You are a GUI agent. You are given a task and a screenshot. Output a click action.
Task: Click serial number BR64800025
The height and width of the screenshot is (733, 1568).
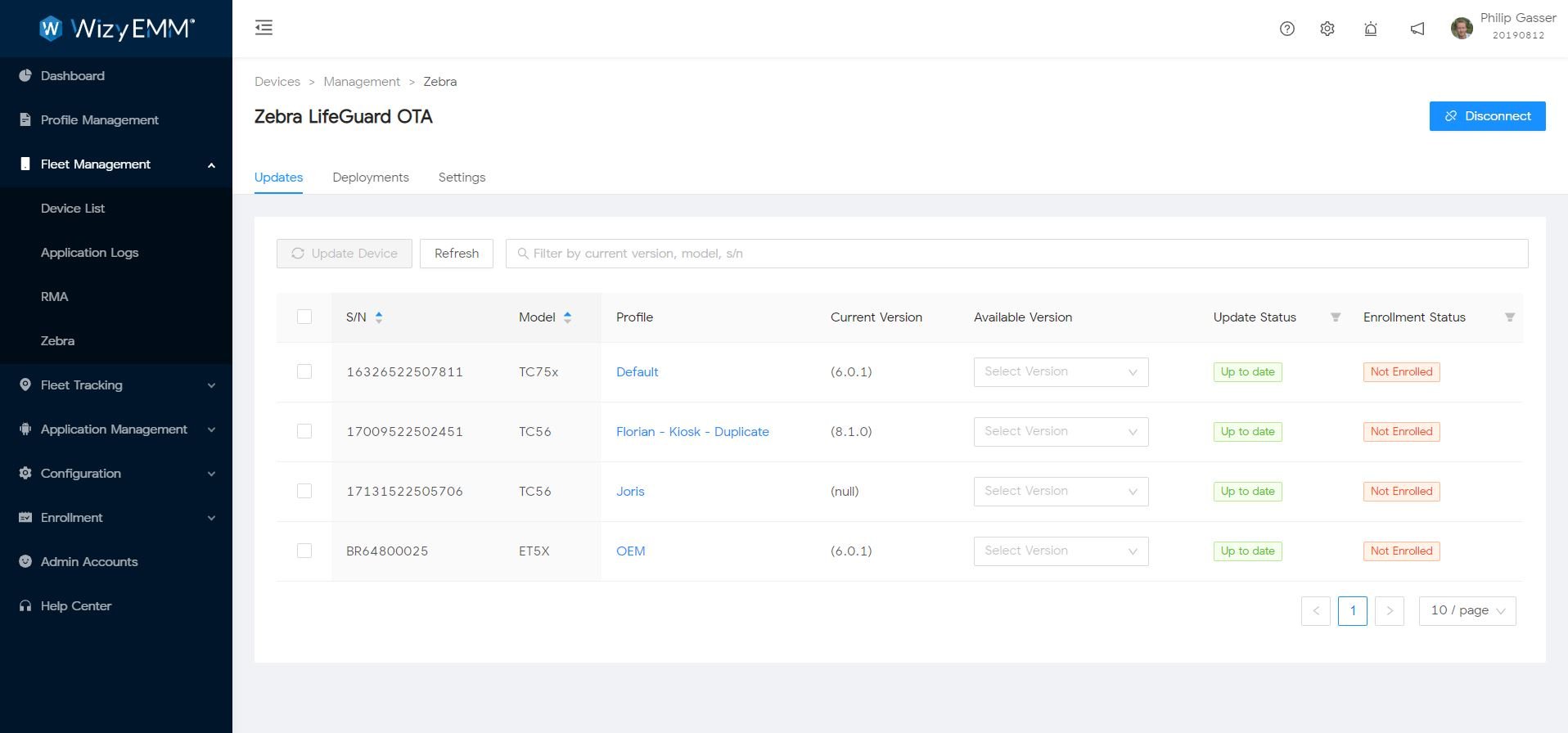tap(387, 551)
